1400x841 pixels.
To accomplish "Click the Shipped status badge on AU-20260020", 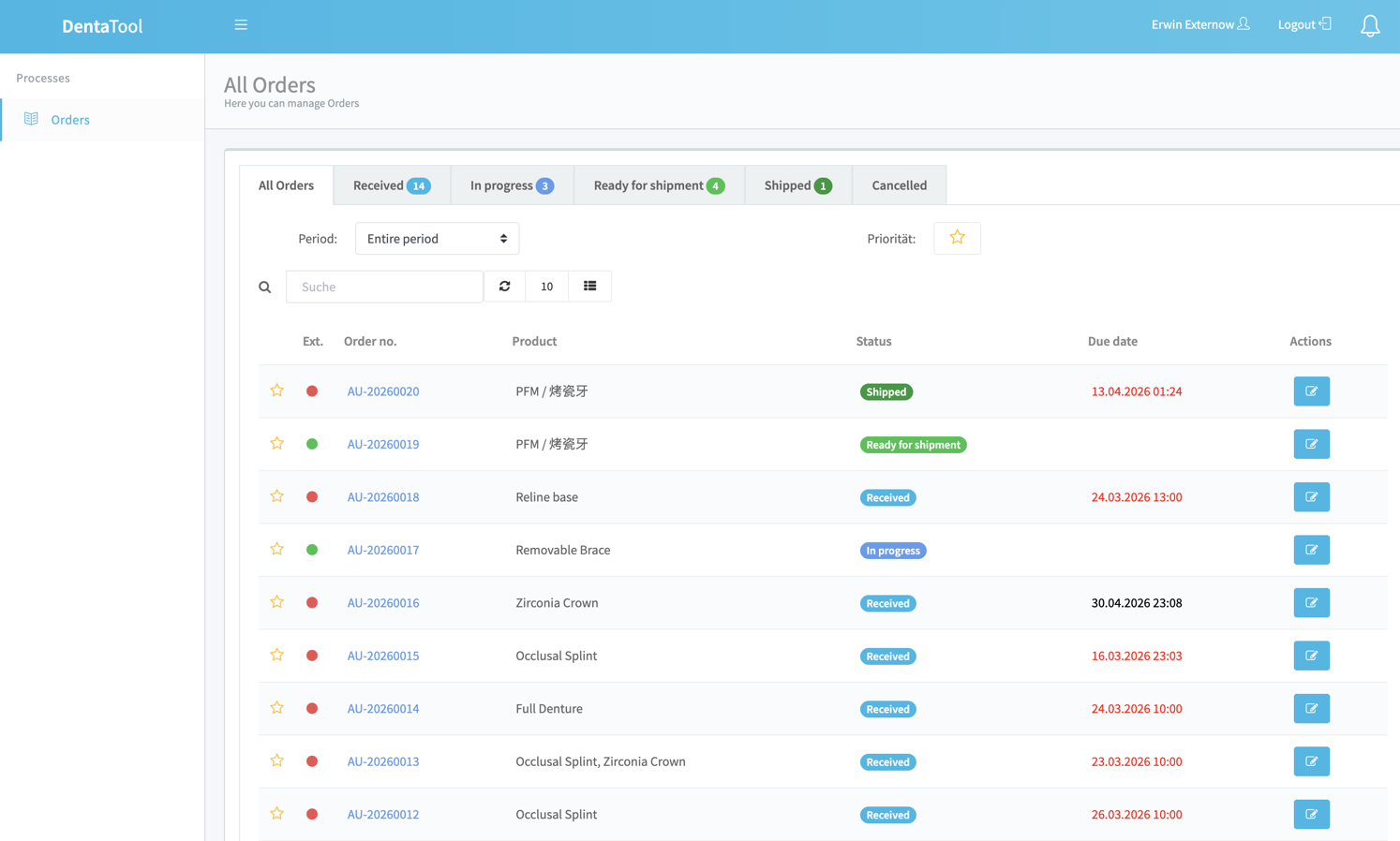I will coord(886,391).
